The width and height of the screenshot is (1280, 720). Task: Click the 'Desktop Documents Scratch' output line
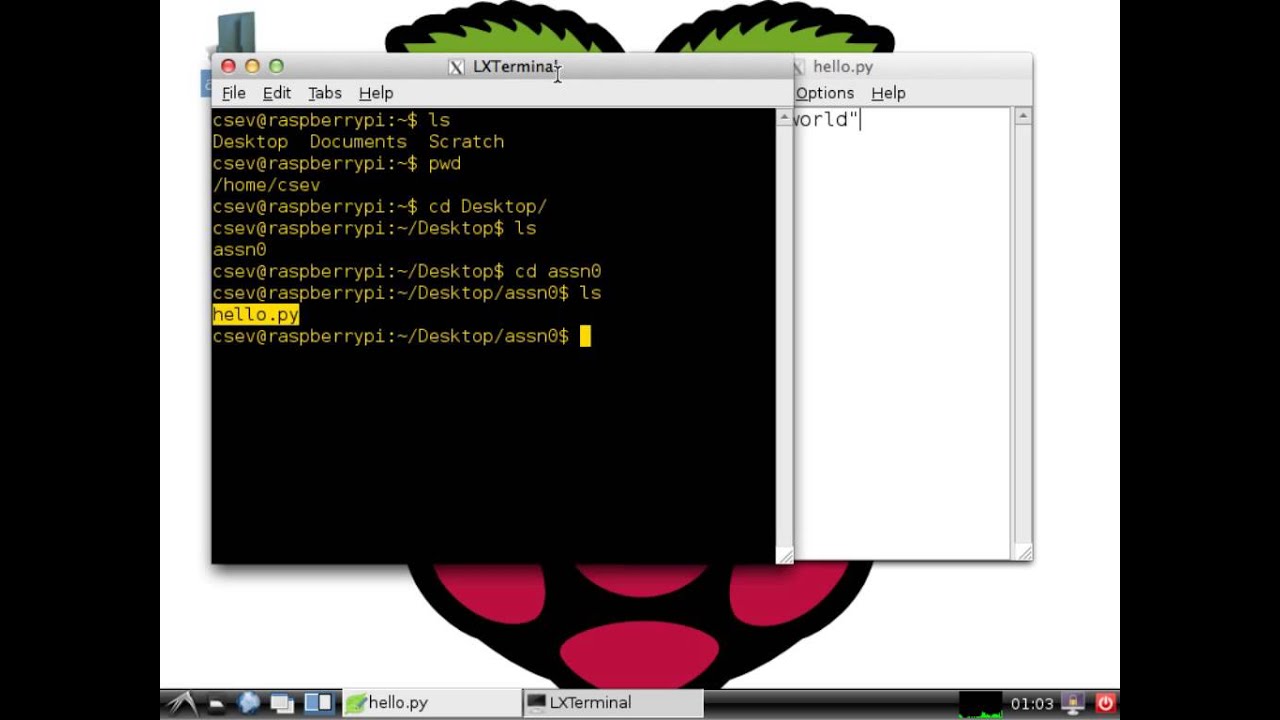pos(358,142)
